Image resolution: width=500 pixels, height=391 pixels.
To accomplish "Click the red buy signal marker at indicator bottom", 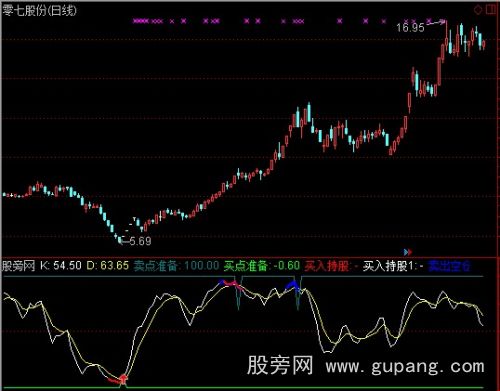I will 123,379.
